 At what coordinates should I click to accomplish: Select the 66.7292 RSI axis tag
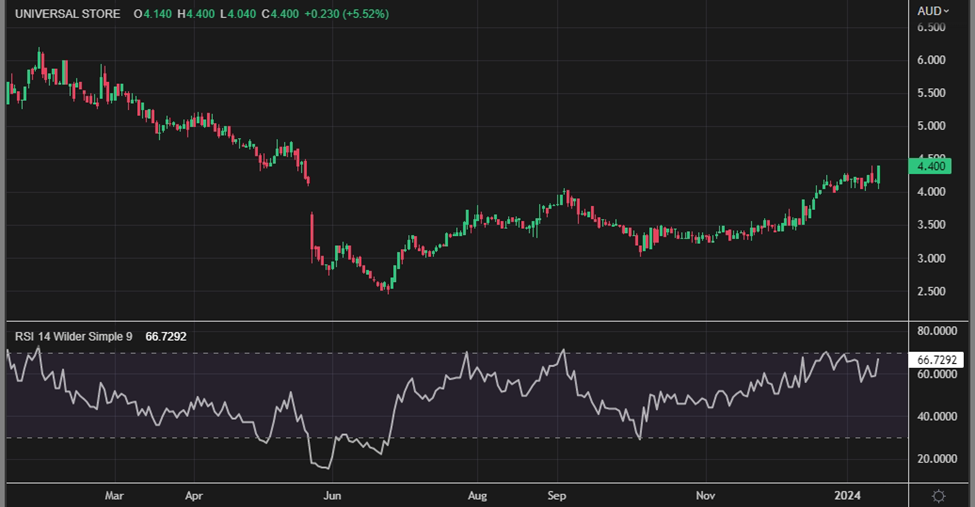pos(936,360)
